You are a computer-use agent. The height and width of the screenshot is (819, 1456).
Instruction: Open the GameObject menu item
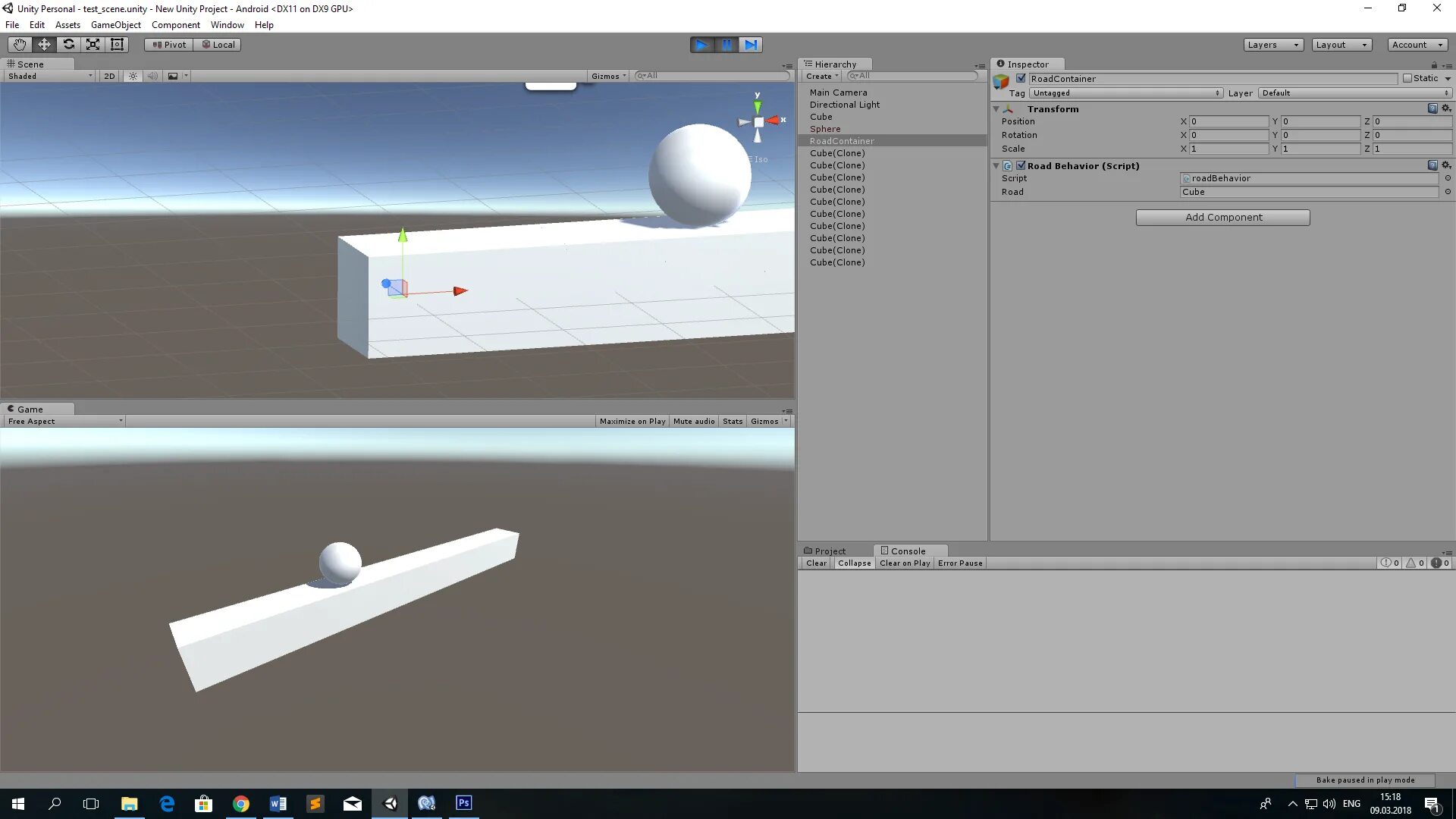pyautogui.click(x=118, y=24)
